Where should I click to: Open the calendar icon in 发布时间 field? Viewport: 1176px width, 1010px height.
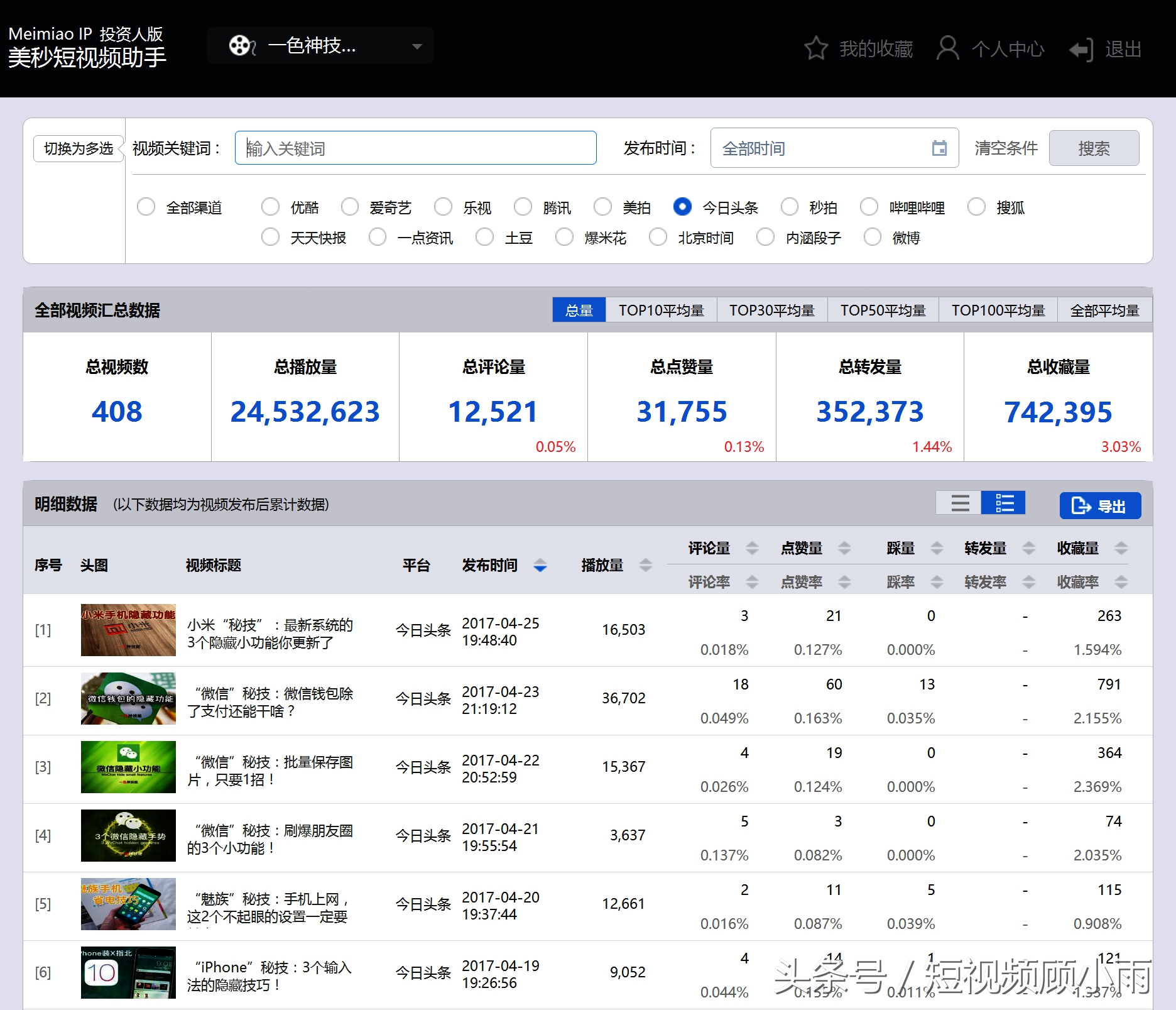point(939,148)
